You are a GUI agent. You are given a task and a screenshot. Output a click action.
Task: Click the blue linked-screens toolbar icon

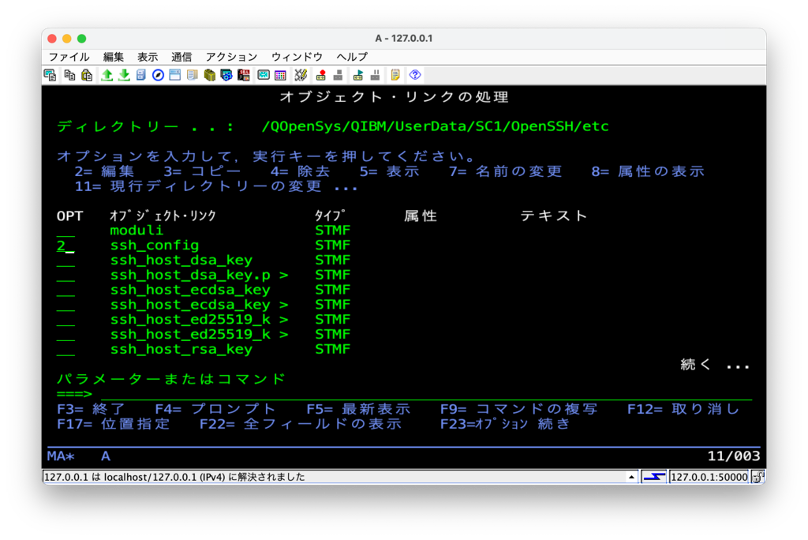226,75
